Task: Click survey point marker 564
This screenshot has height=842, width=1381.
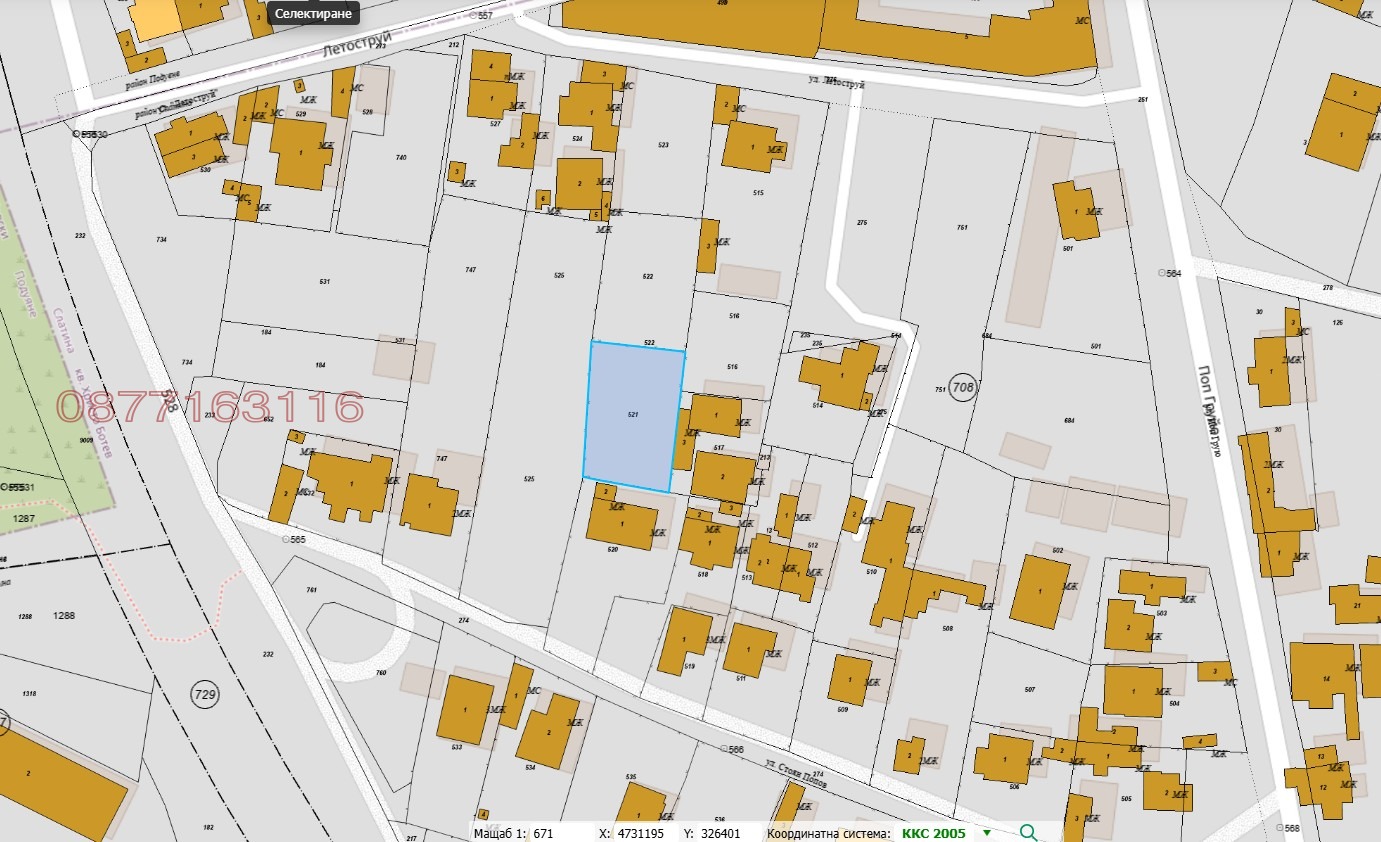Action: point(1161,272)
